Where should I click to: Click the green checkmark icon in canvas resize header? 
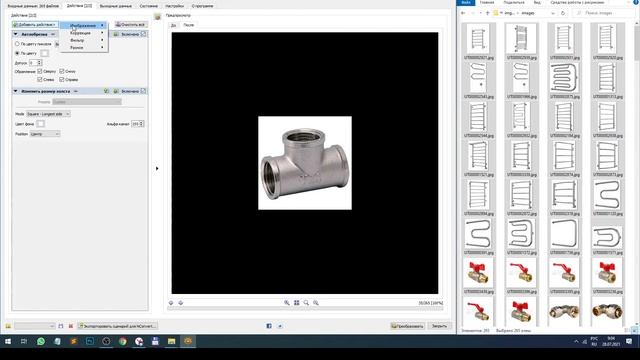point(107,91)
